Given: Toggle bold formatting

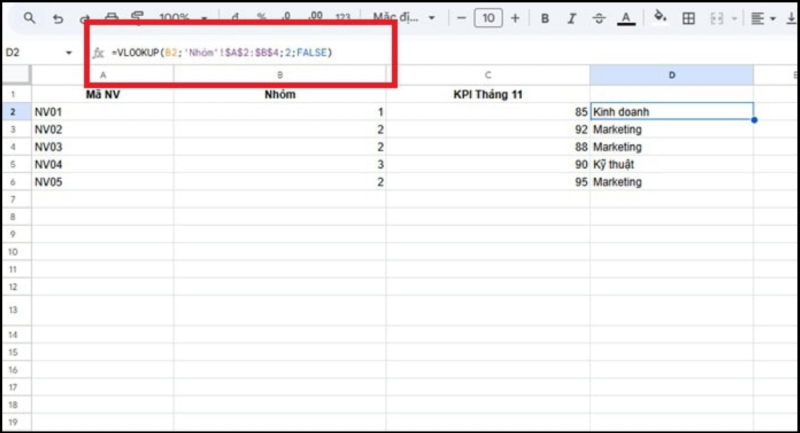Looking at the screenshot, I should [545, 18].
